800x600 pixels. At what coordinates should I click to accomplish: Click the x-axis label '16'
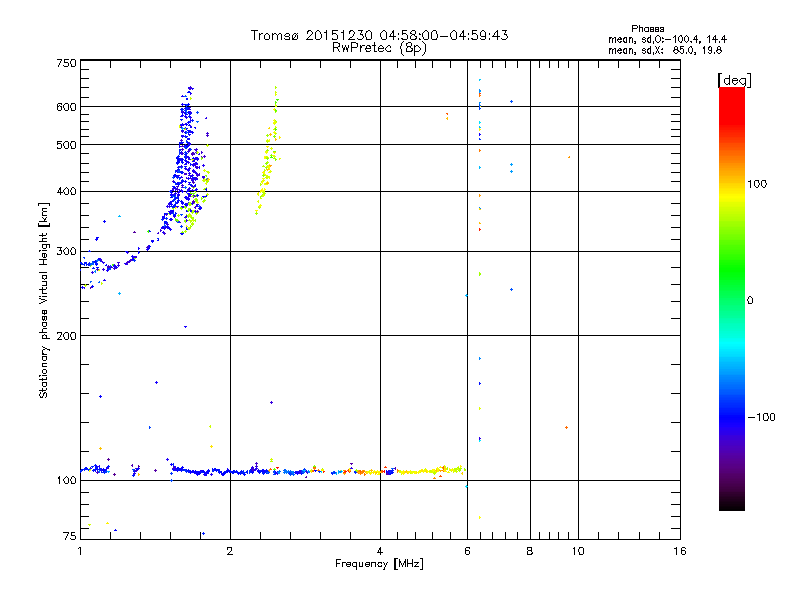(x=680, y=551)
